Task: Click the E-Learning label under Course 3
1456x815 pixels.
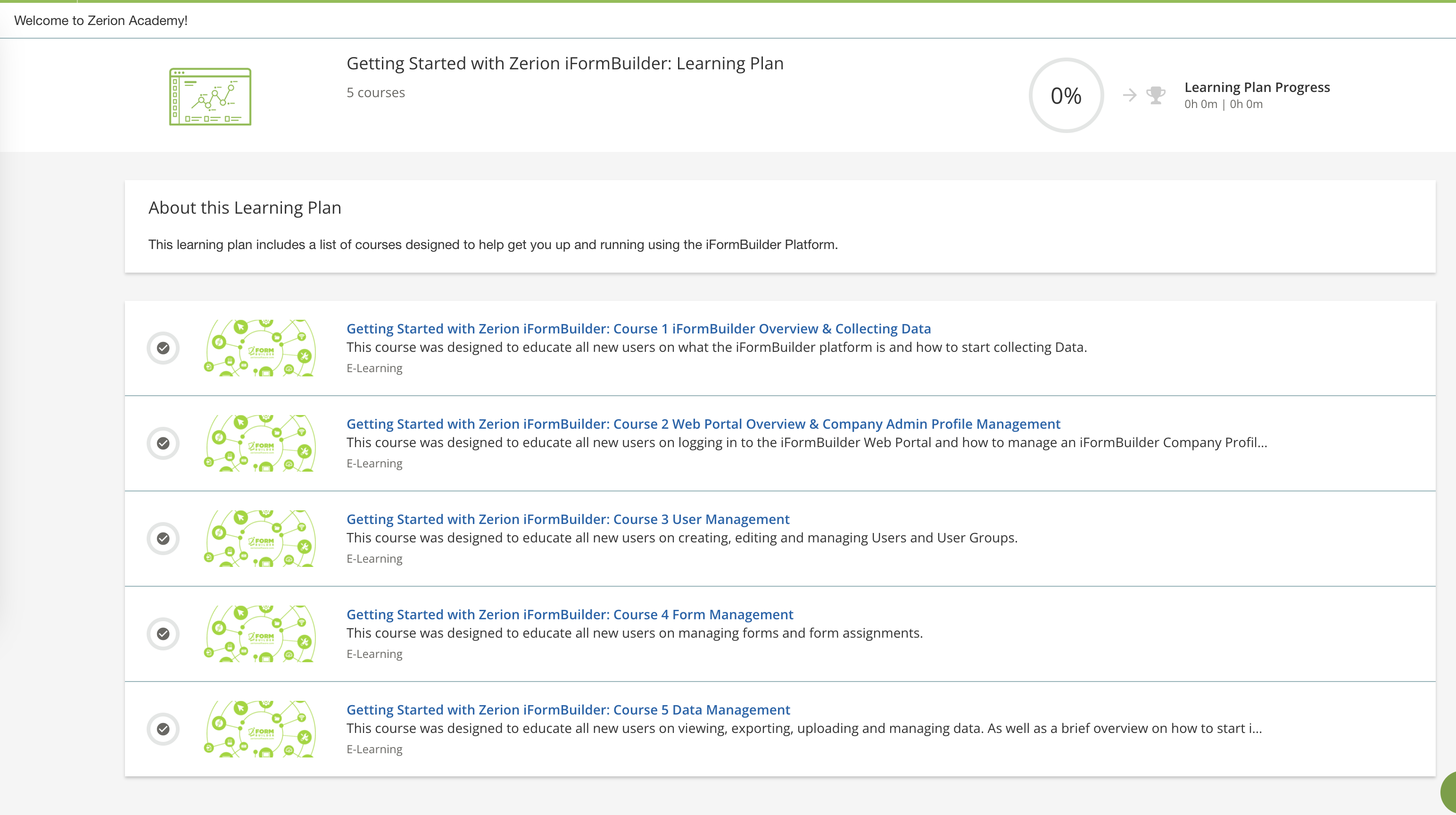Action: click(374, 559)
